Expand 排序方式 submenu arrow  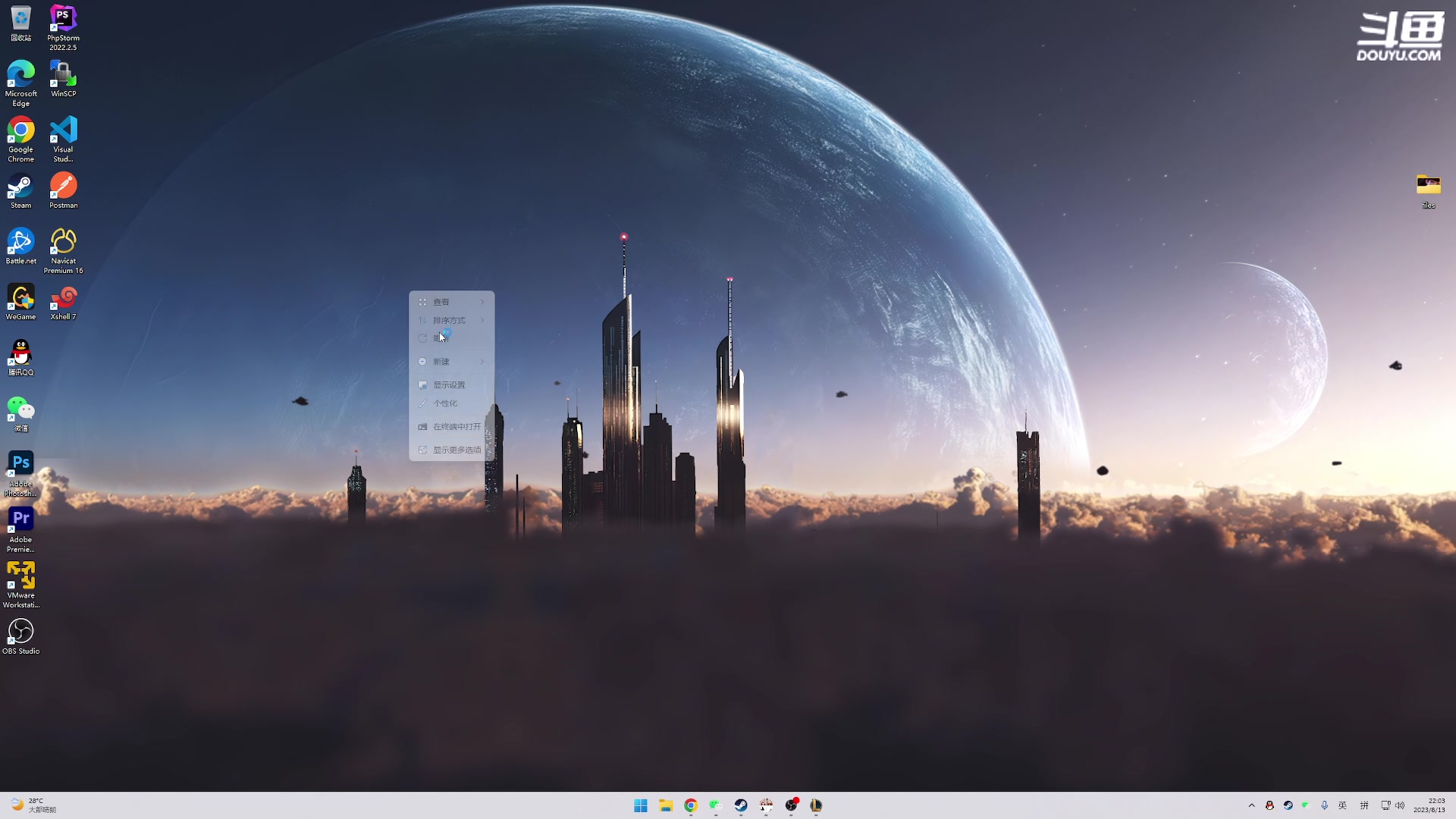[x=483, y=320]
